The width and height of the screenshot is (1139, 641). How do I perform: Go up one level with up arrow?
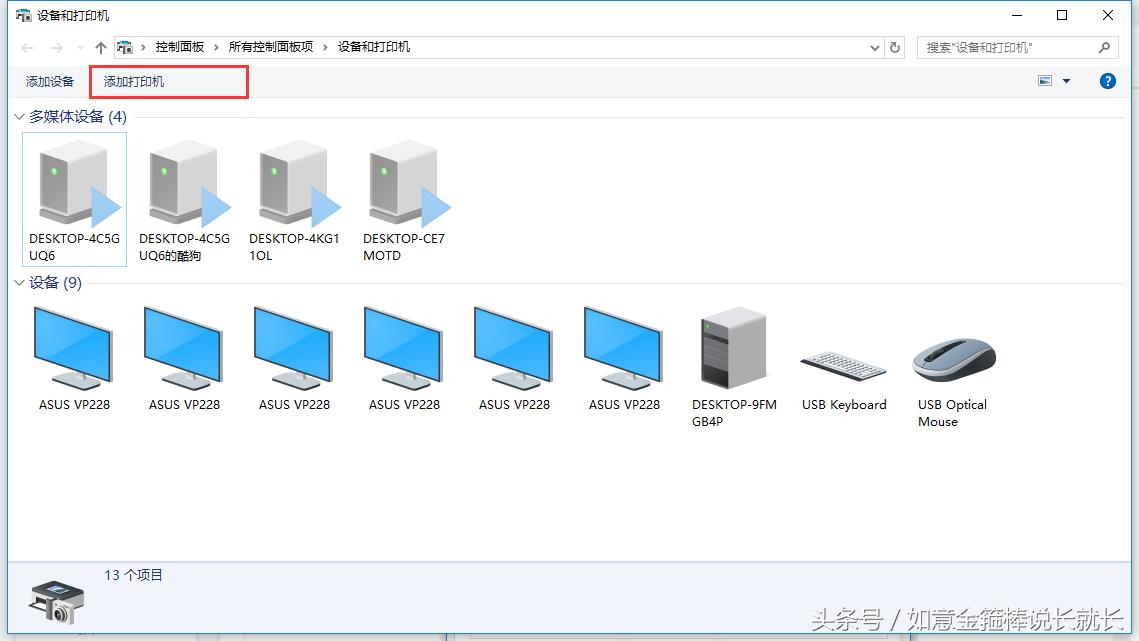[x=100, y=48]
